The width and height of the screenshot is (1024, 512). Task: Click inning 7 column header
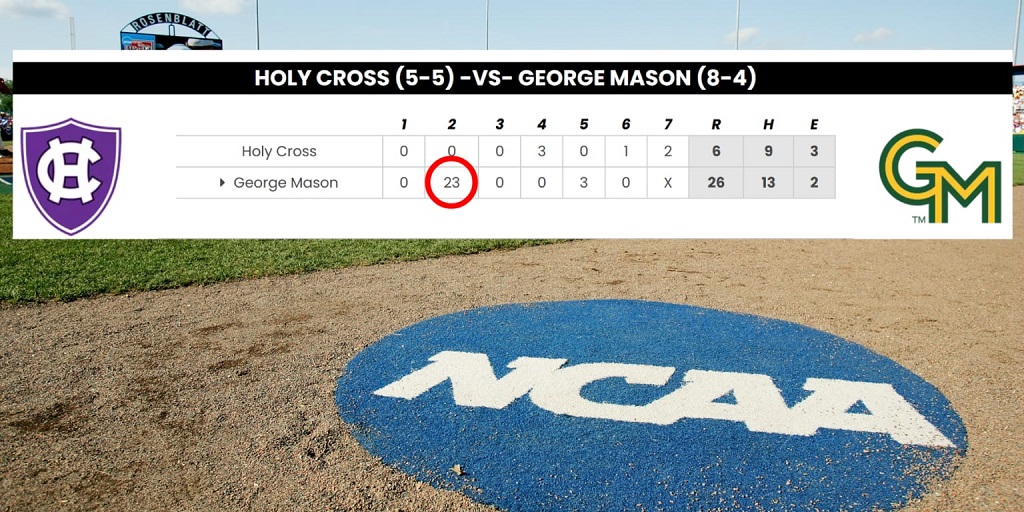(x=667, y=125)
